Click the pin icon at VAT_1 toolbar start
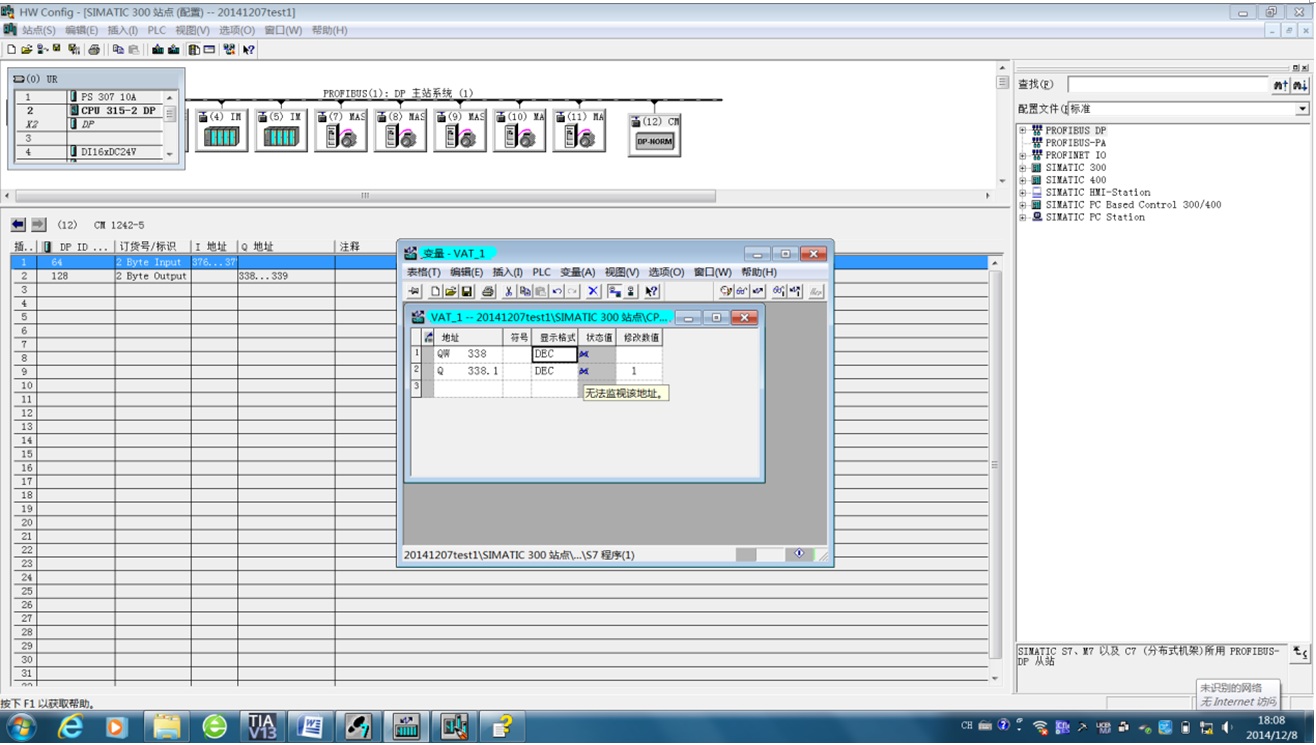 point(414,291)
